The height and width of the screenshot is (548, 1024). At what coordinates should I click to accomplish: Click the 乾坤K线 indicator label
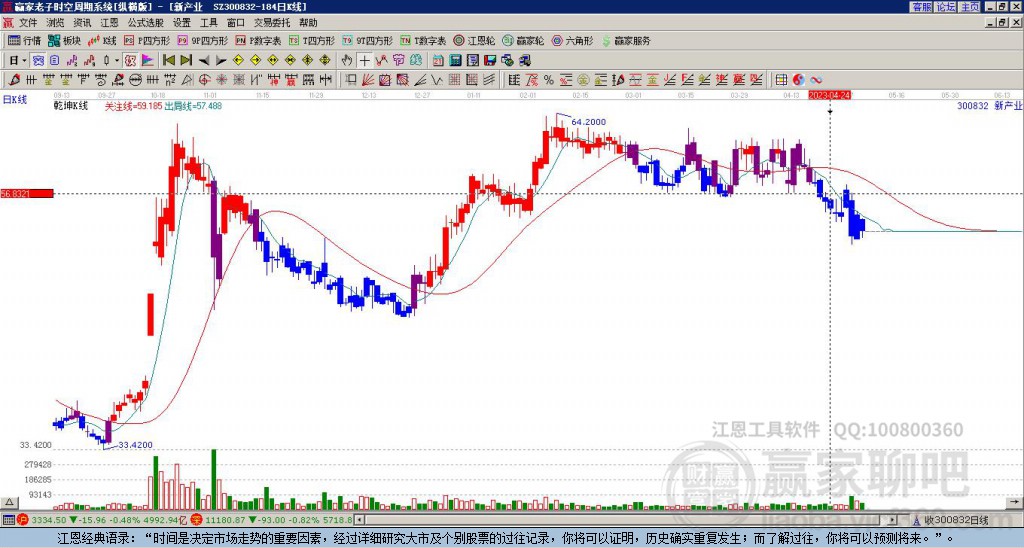pyautogui.click(x=71, y=106)
